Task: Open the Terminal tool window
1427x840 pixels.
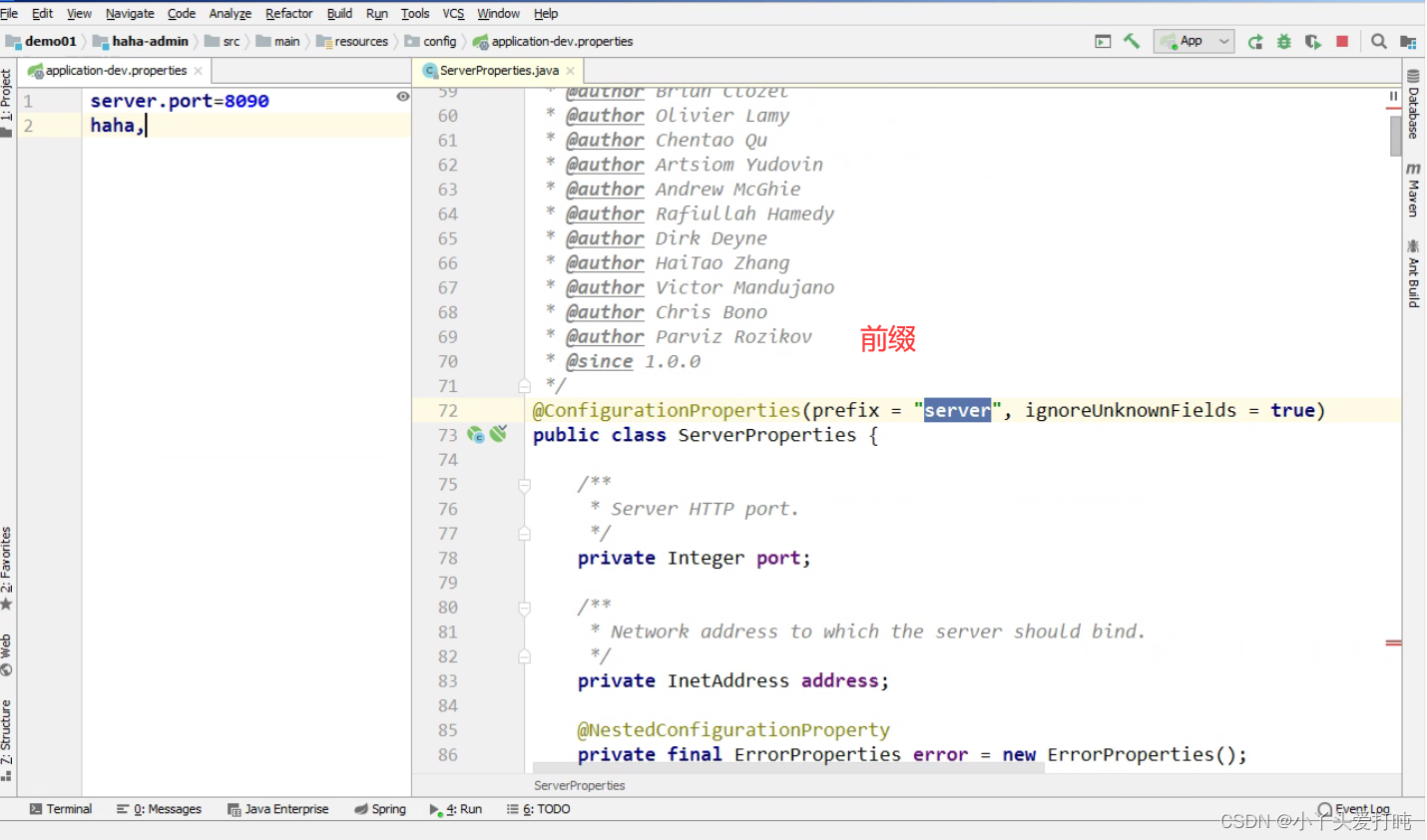Action: point(61,809)
